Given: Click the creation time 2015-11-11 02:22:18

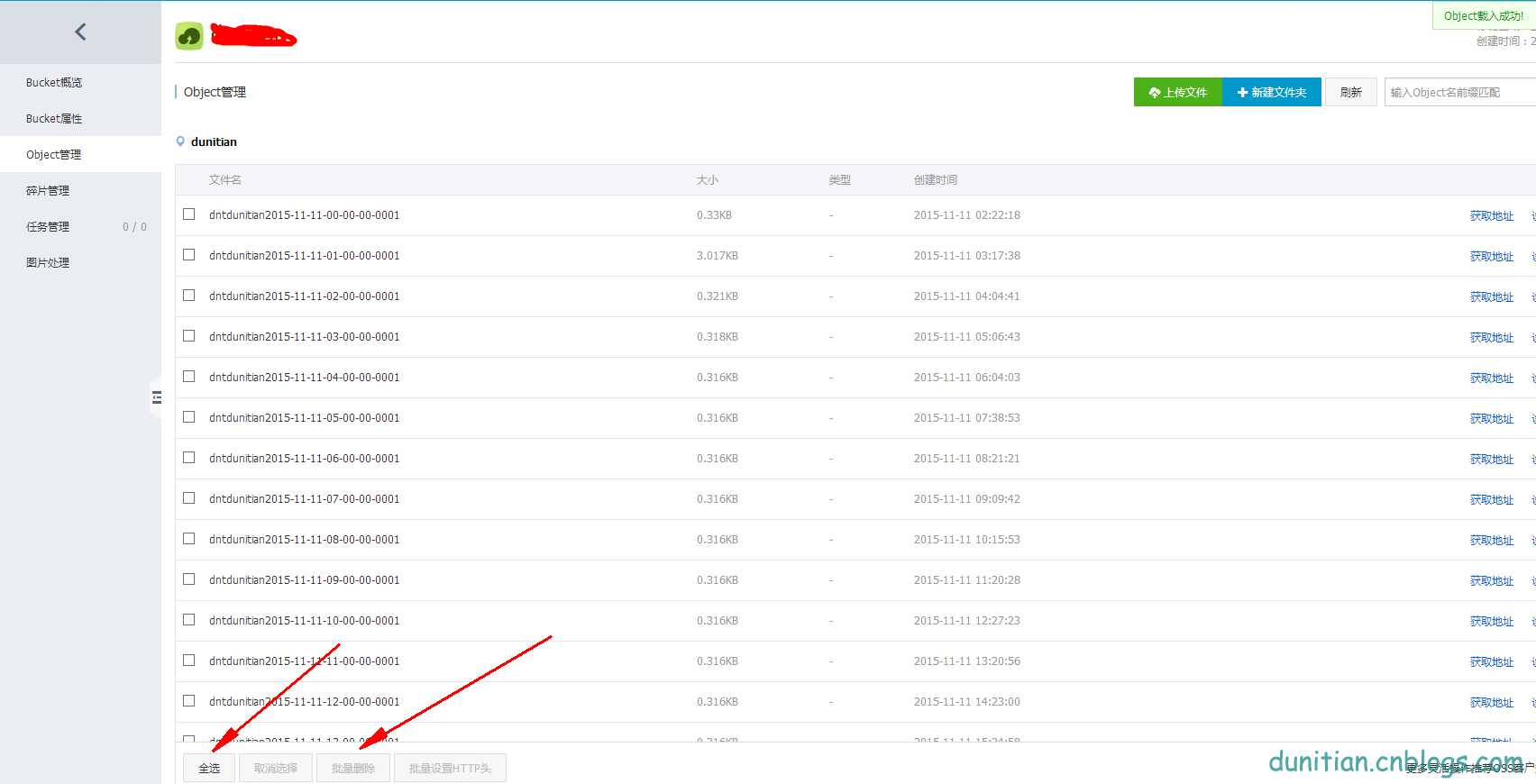Looking at the screenshot, I should 967,215.
